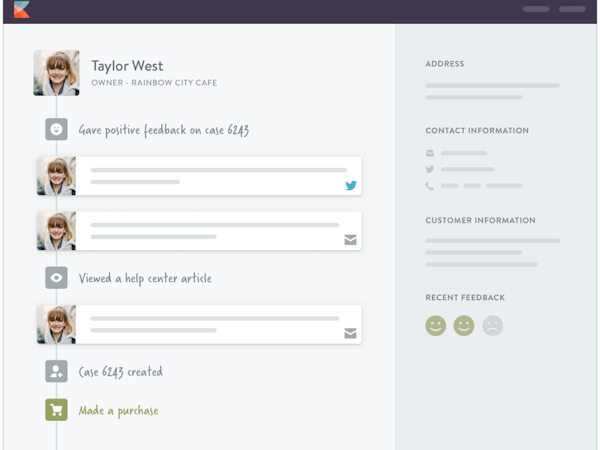The width and height of the screenshot is (600, 450).
Task: Click the Twitter bird icon on message card
Action: pos(351,186)
